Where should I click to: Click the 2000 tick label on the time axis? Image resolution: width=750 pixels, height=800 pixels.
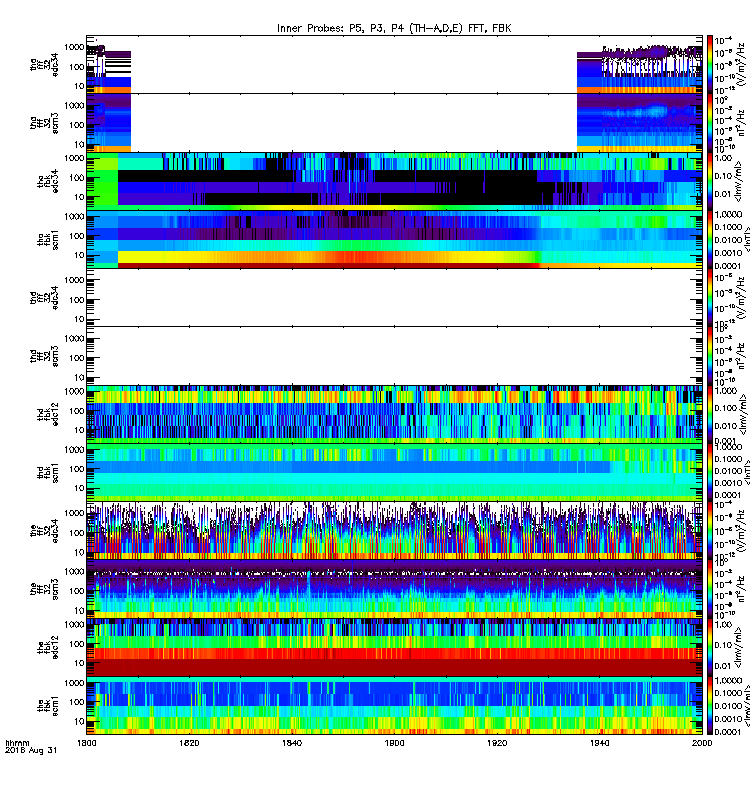click(x=702, y=743)
